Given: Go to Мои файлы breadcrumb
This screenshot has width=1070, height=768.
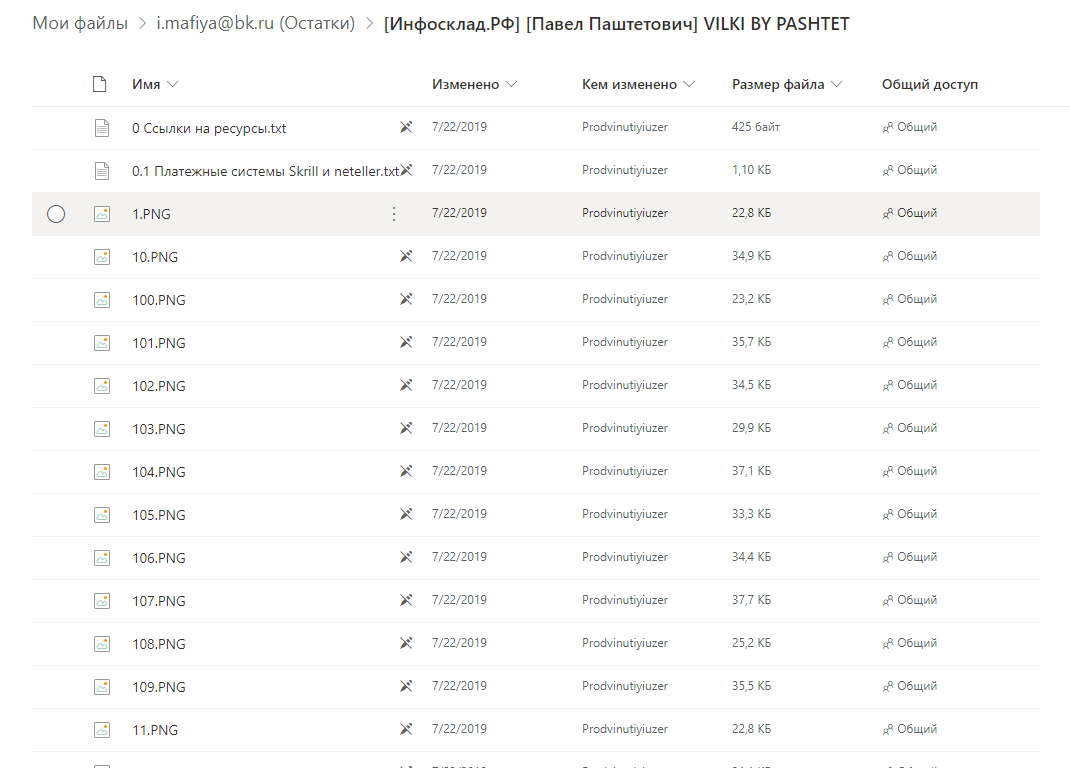Looking at the screenshot, I should point(80,23).
